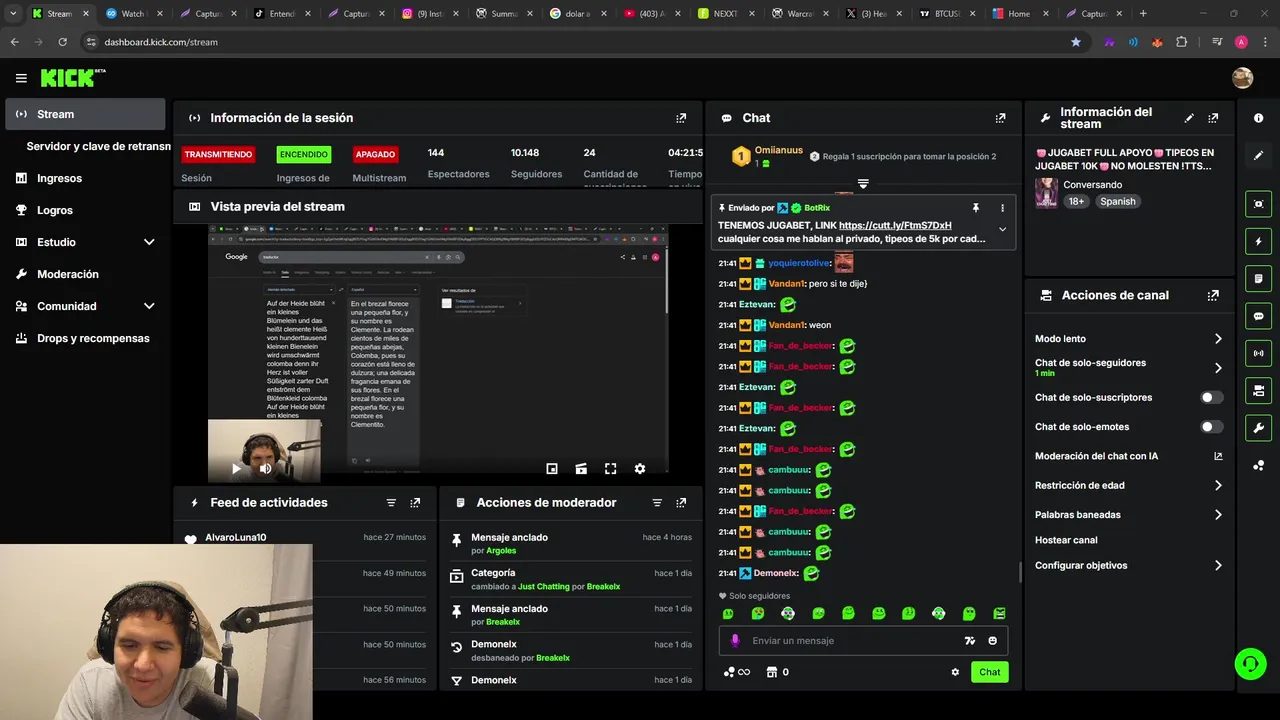Viewport: 1280px width, 720px height.
Task: Enter fullscreen on stream preview
Action: (x=610, y=468)
